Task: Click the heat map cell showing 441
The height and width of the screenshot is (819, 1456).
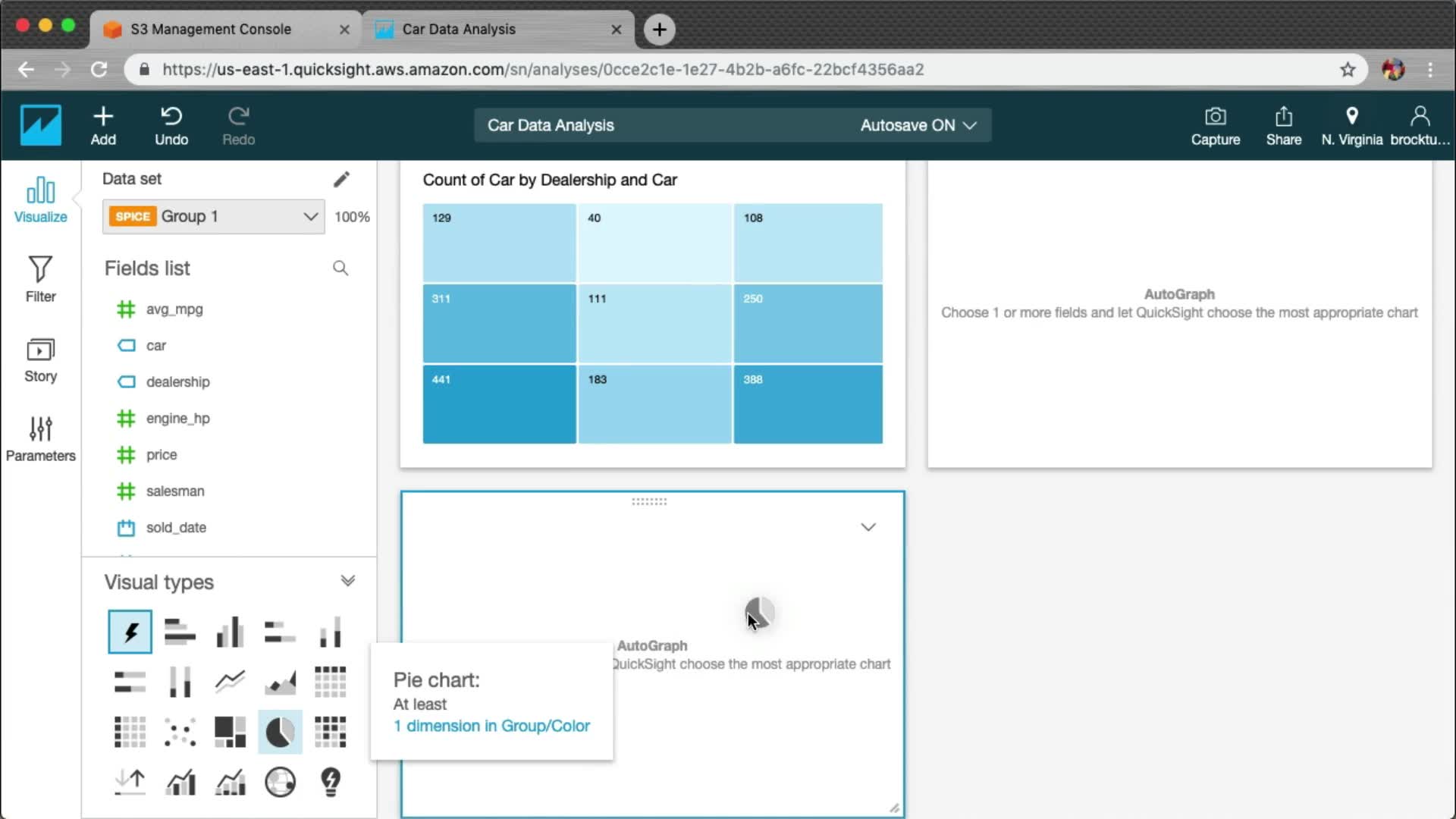Action: [499, 404]
